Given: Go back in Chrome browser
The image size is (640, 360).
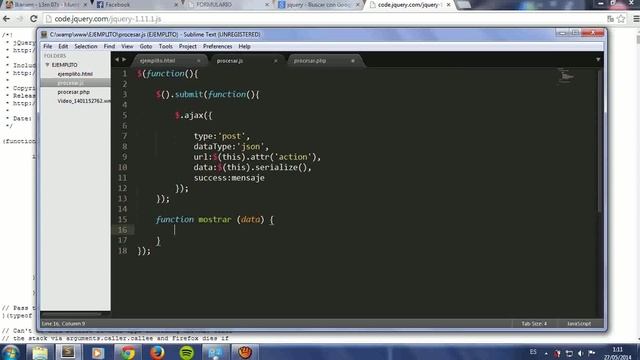Looking at the screenshot, I should (7, 19).
